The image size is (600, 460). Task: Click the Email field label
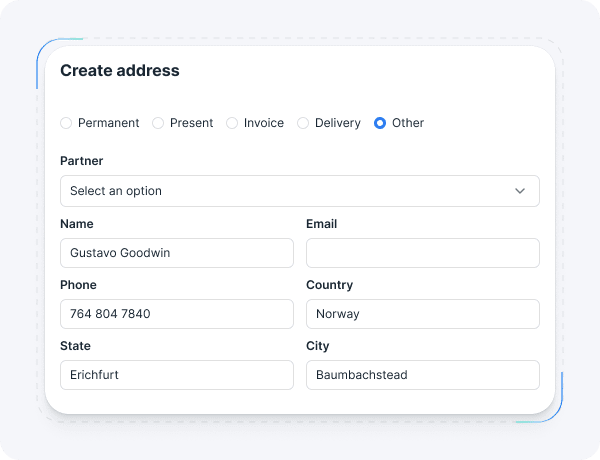pos(321,224)
